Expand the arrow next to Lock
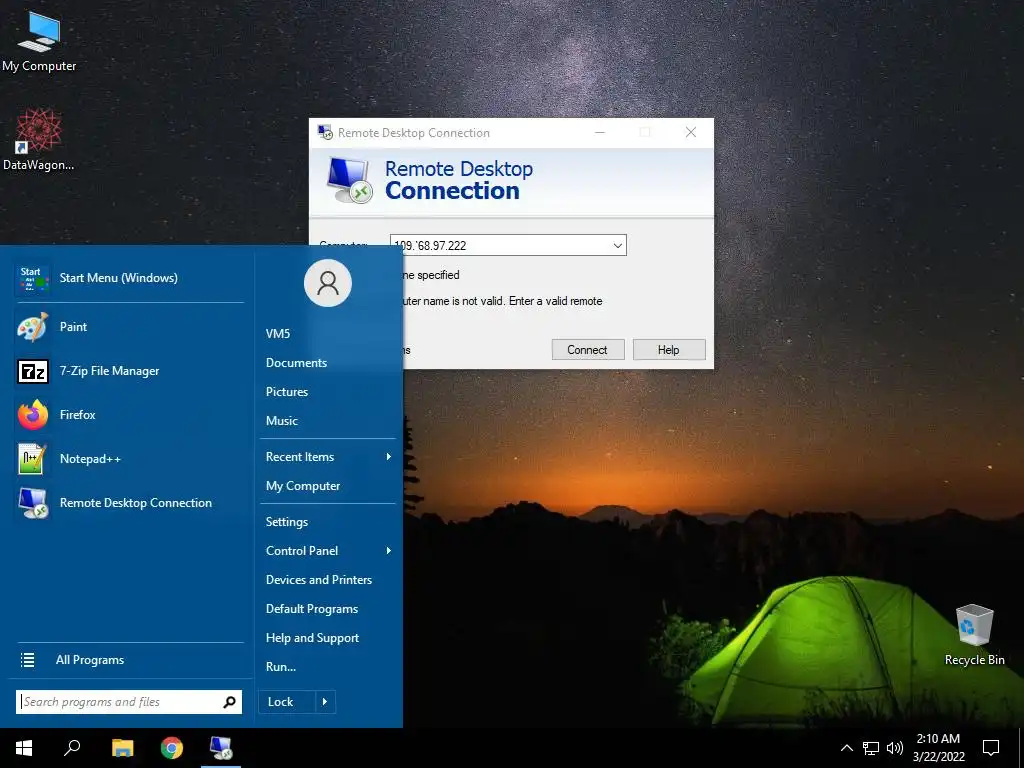1024x768 pixels. coord(325,702)
